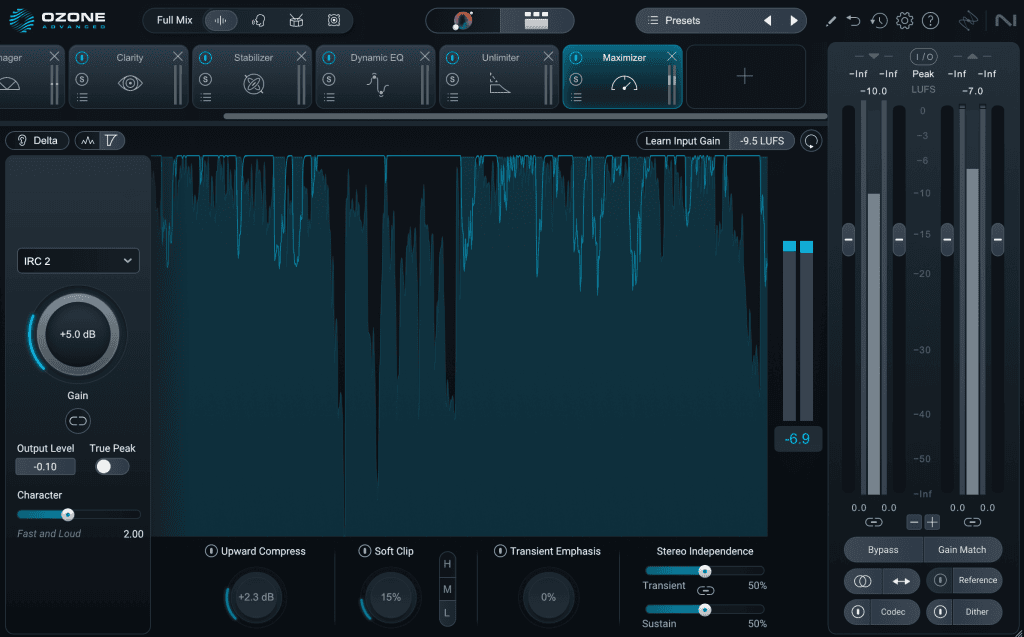1024x637 pixels.
Task: Toggle the Clarity module power button
Action: click(x=82, y=57)
